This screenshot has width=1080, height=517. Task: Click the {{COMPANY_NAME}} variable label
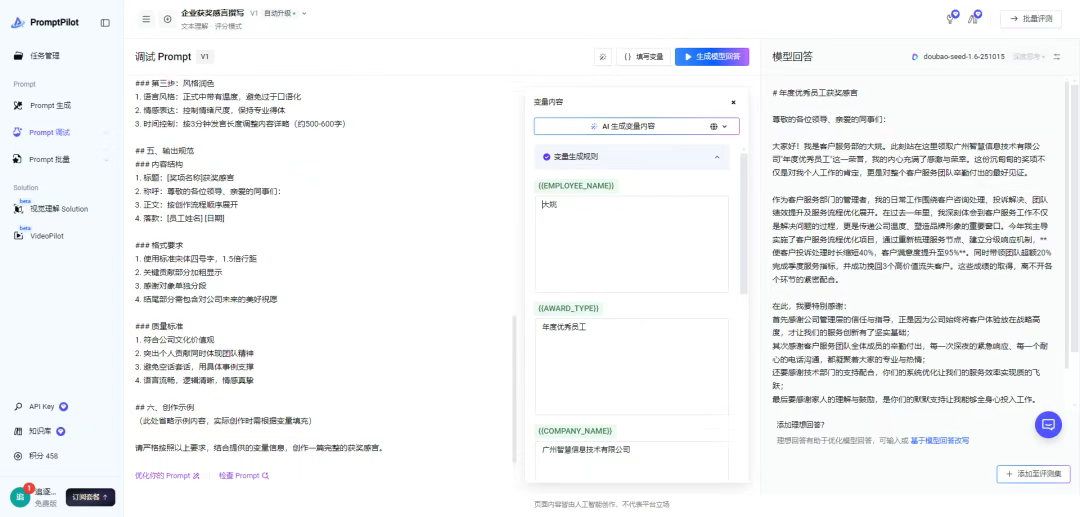575,430
